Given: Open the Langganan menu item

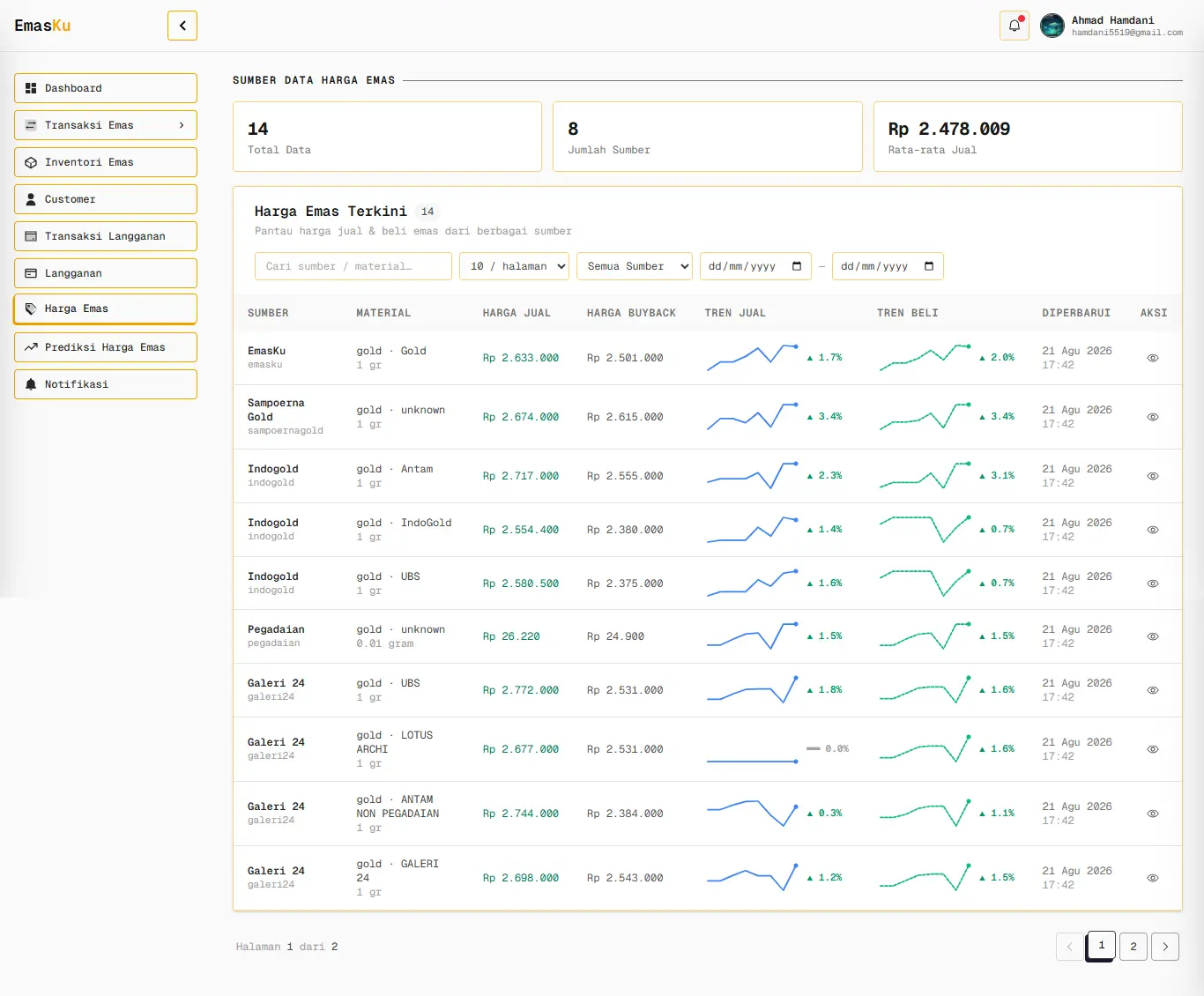Looking at the screenshot, I should click(x=106, y=273).
